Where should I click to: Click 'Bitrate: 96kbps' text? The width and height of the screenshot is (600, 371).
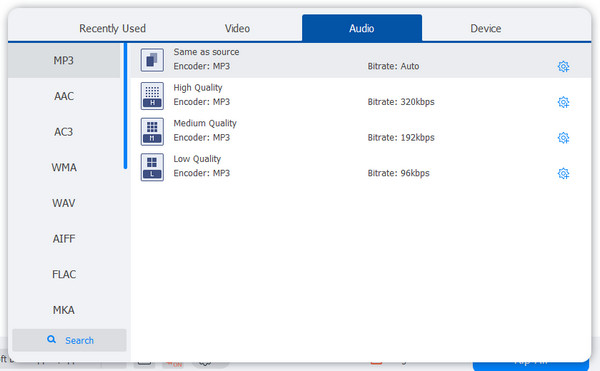pyautogui.click(x=398, y=173)
